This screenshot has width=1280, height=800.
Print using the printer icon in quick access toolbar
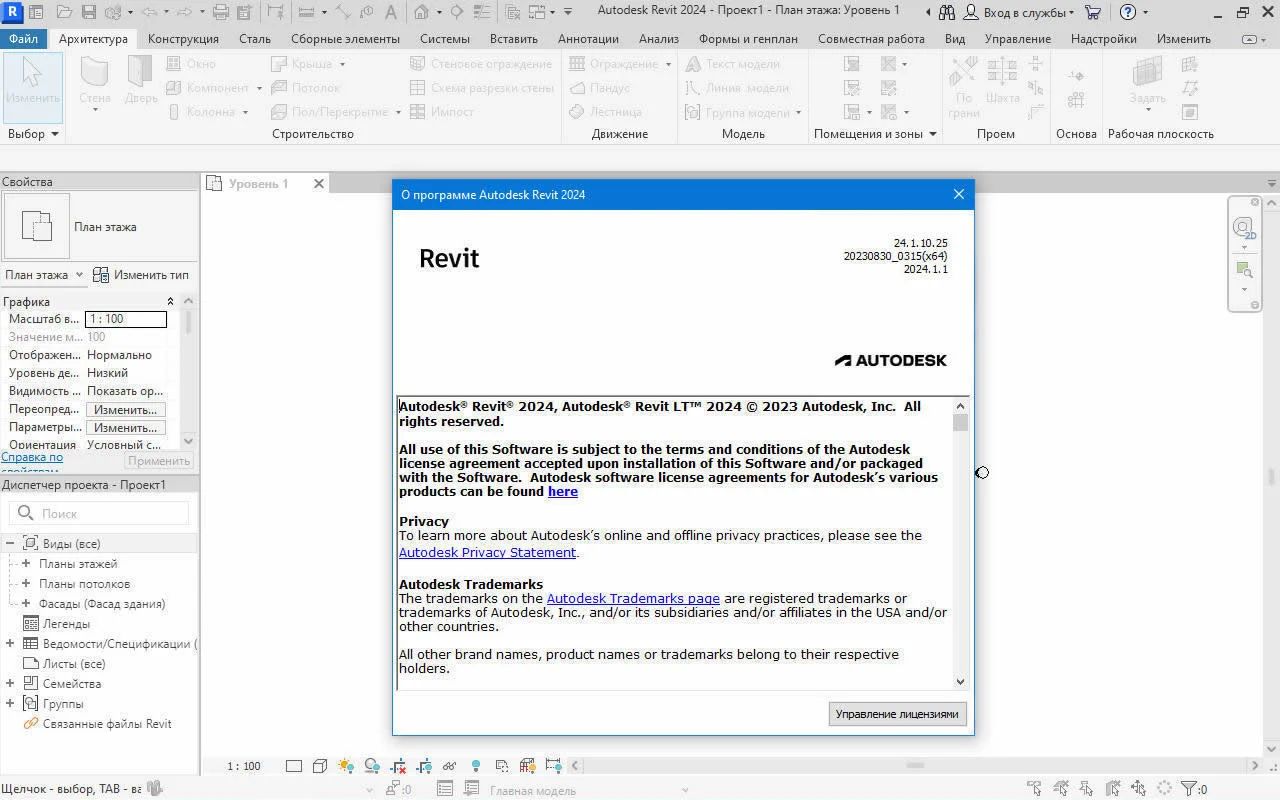(221, 12)
